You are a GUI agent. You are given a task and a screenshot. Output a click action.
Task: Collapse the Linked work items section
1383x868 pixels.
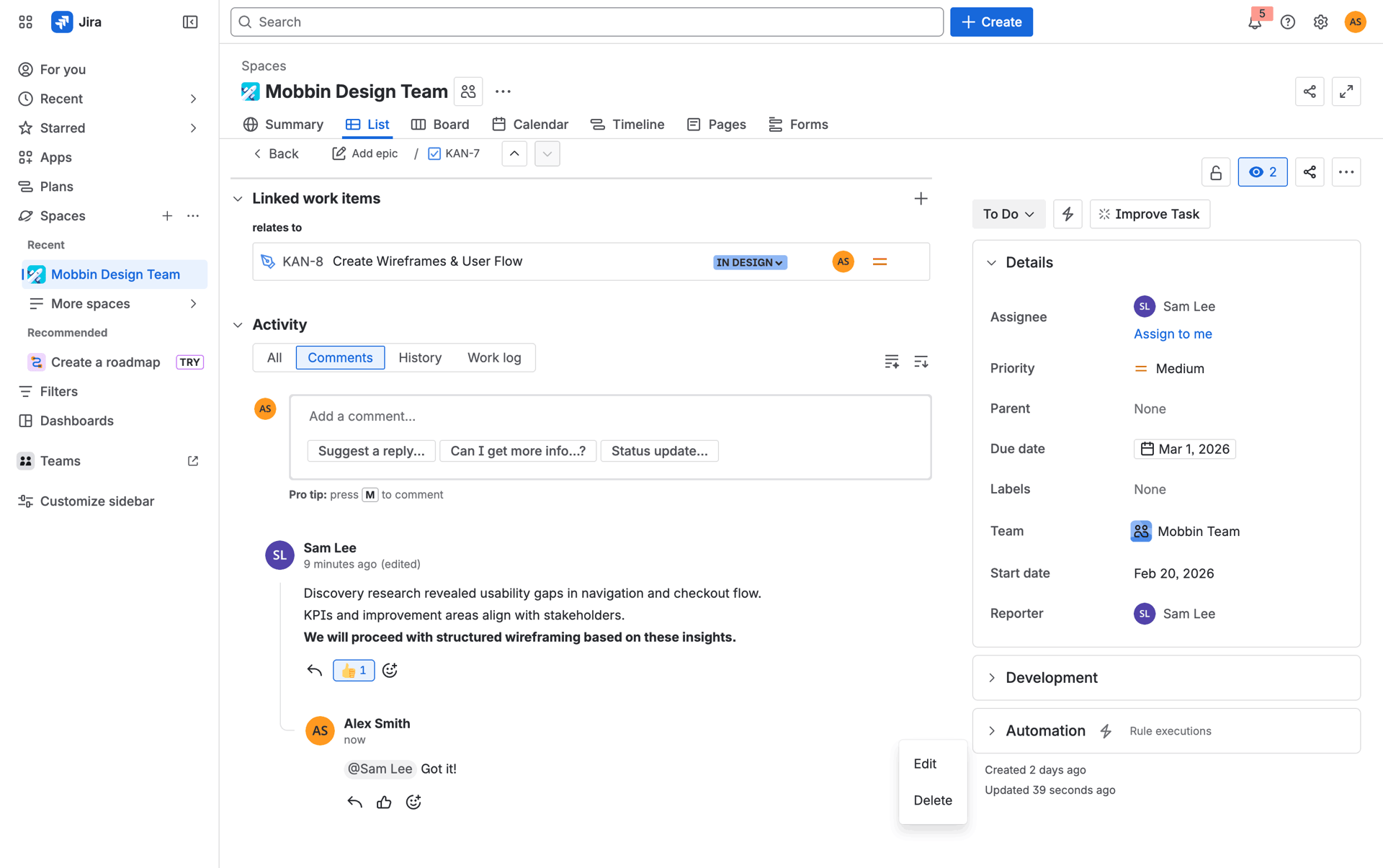pos(238,199)
